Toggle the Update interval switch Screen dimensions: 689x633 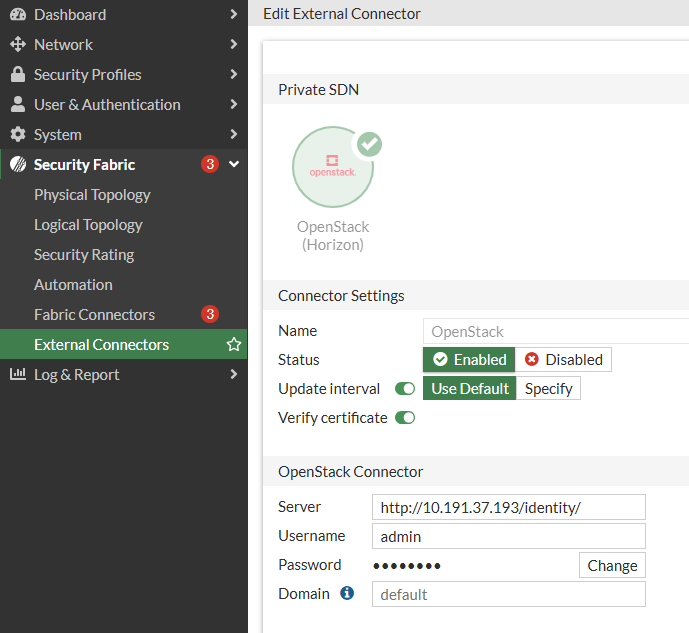(x=405, y=389)
